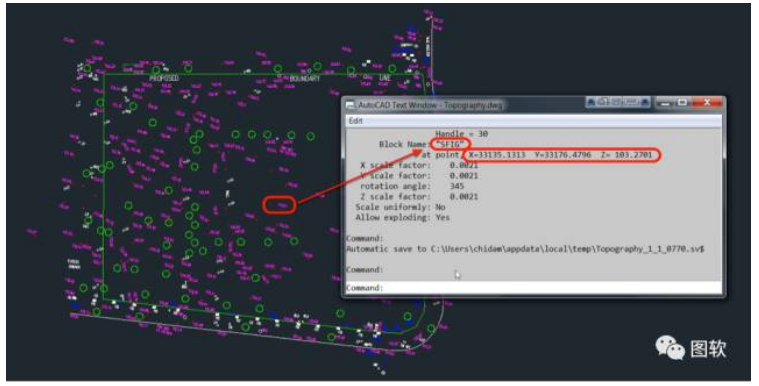Click the Z= 103.2701 coordinate text
The image size is (759, 386).
point(626,155)
